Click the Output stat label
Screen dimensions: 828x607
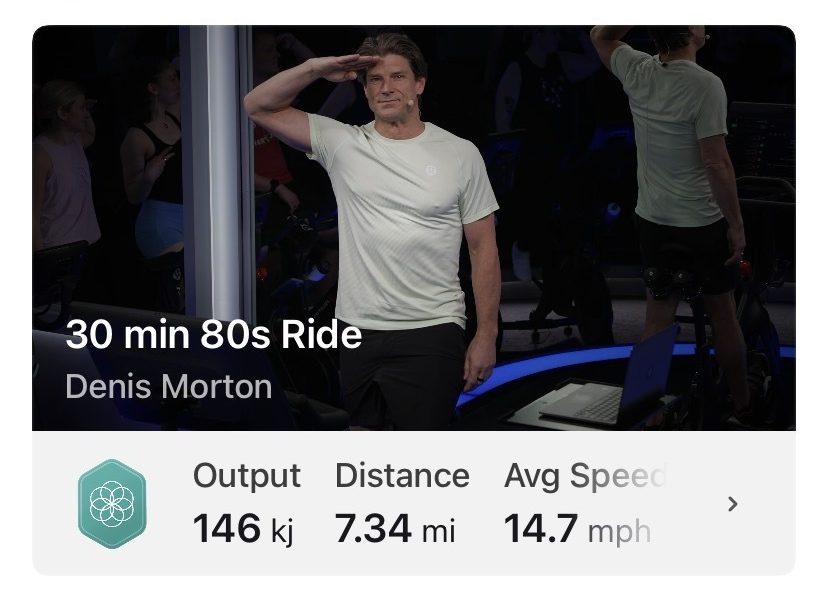coord(246,475)
